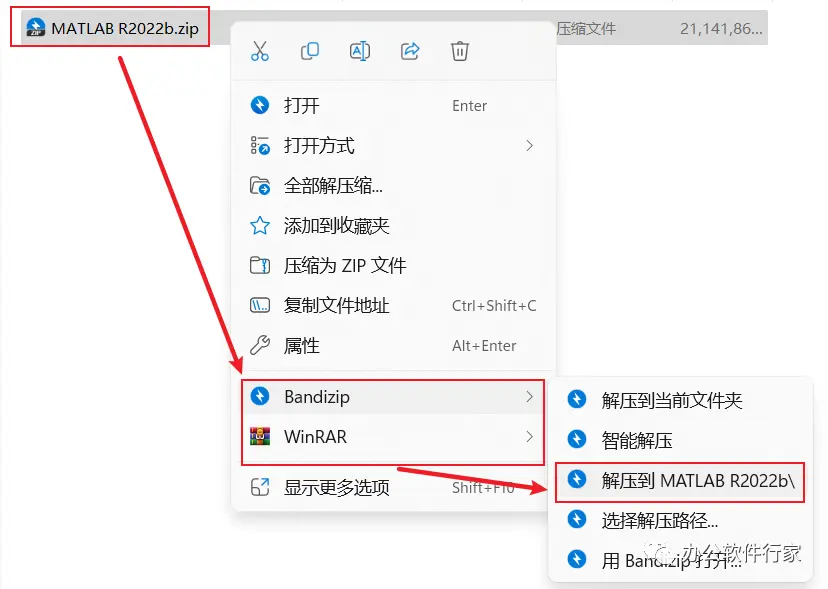This screenshot has width=828, height=589.
Task: Click the icon beside 选择解压路径...
Action: (577, 519)
